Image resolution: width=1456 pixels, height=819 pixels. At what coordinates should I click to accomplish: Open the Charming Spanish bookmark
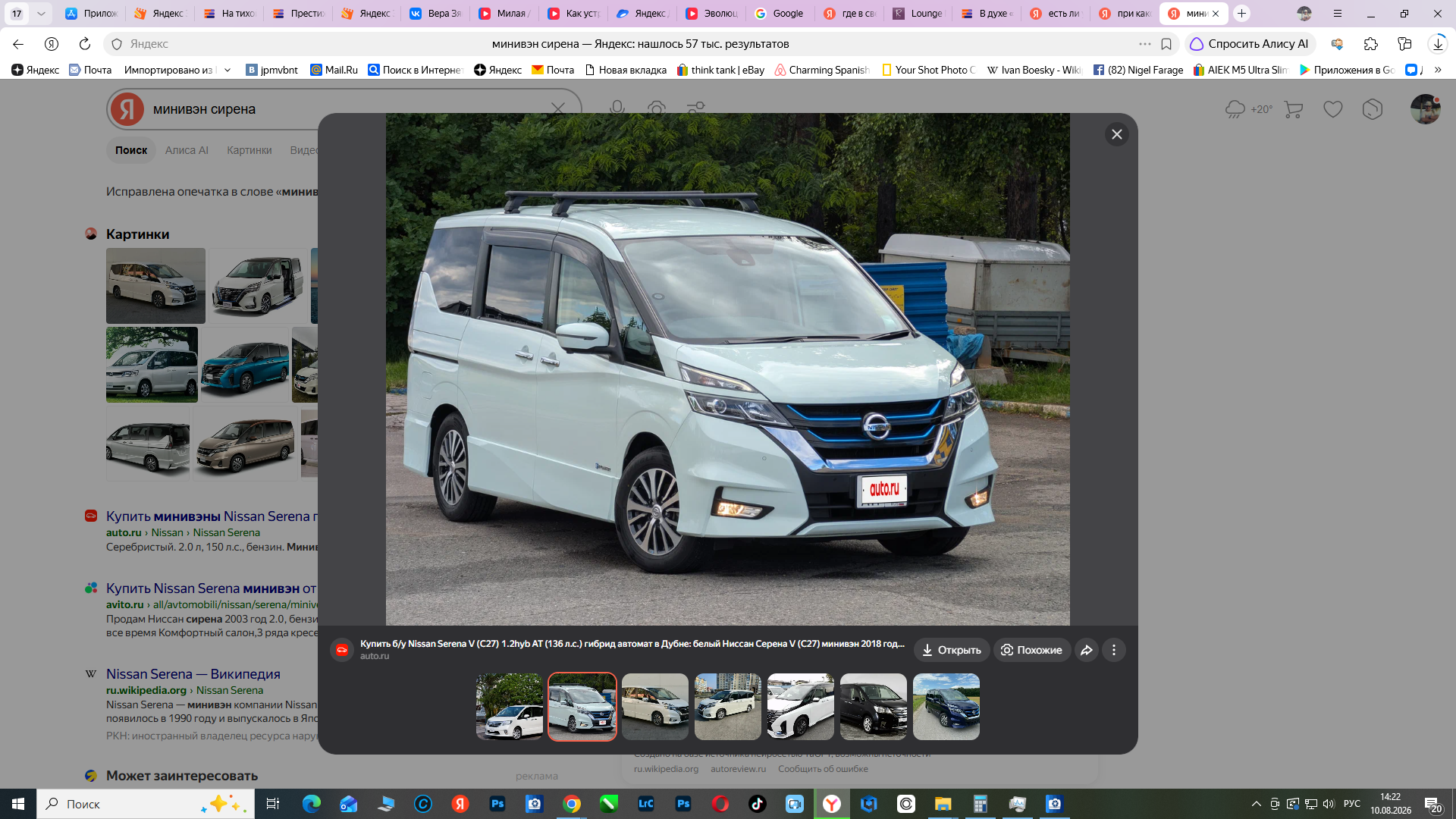(x=821, y=70)
